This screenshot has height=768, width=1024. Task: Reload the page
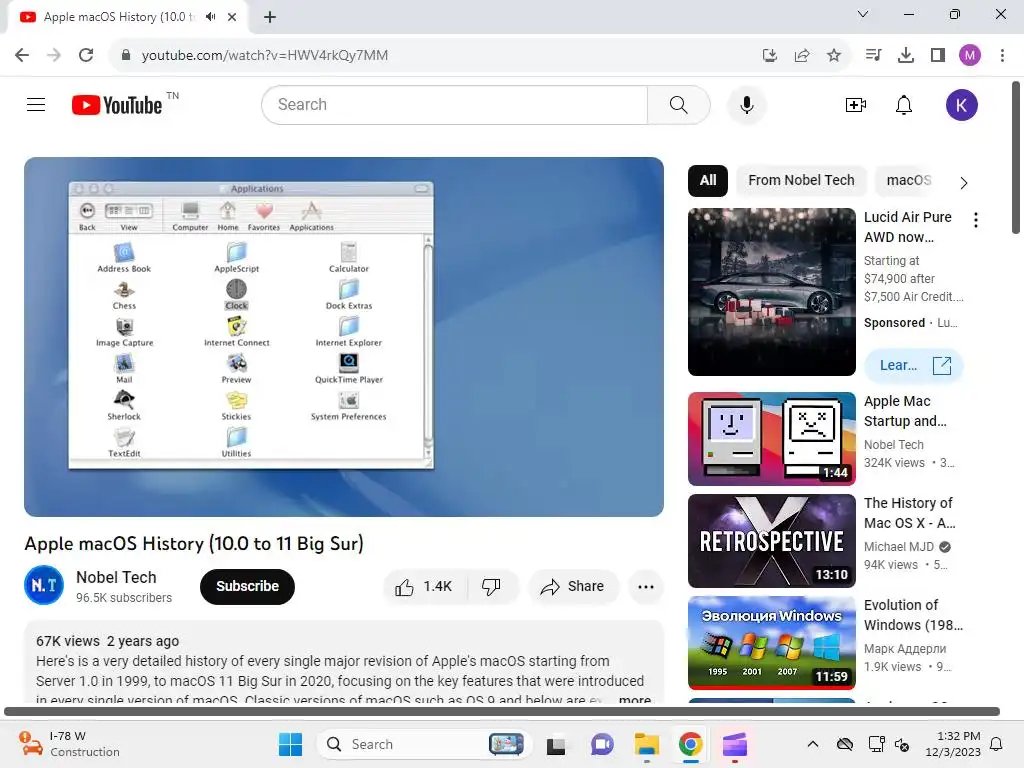click(x=86, y=55)
